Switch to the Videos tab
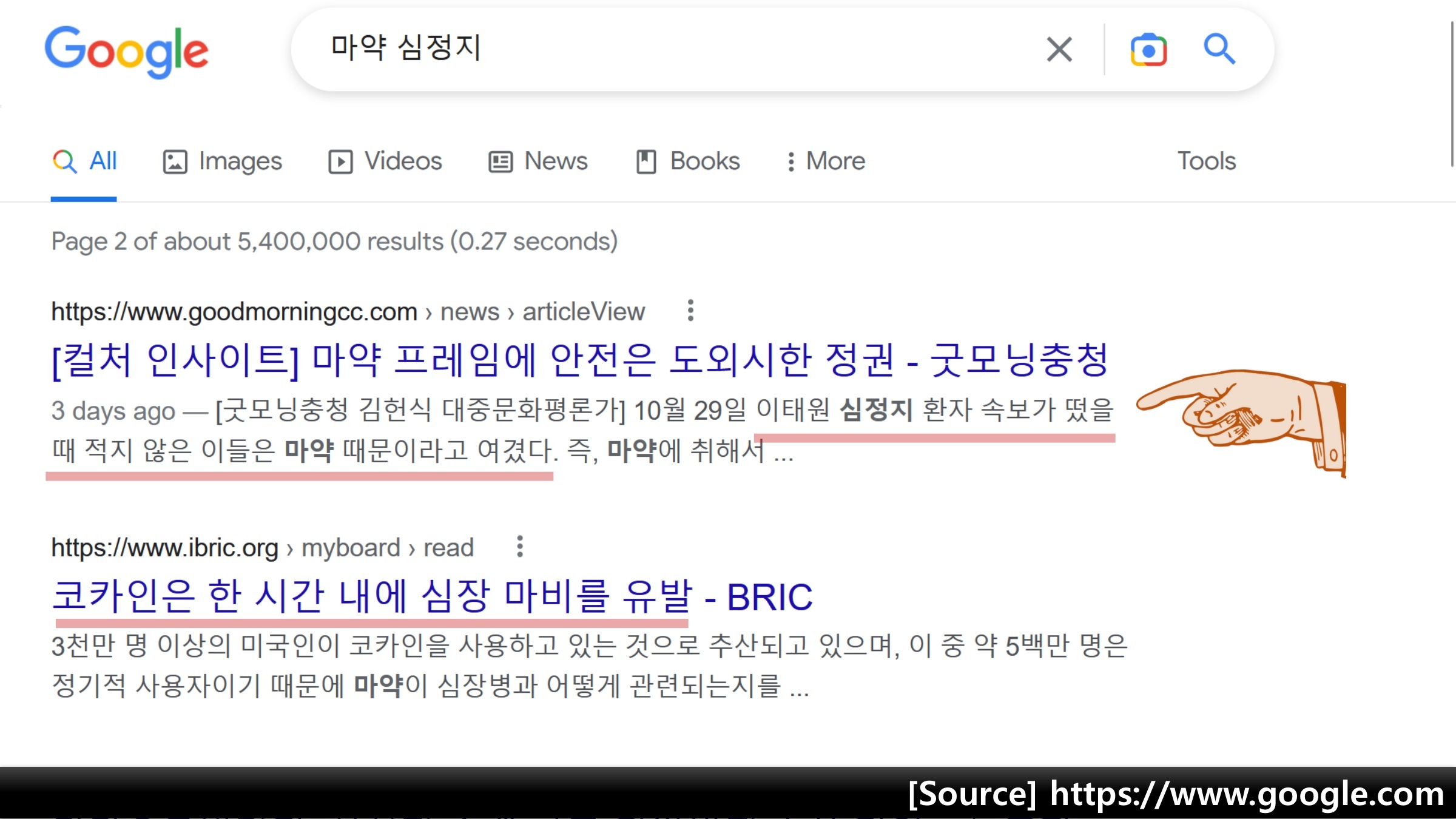Screen dimensions: 1456x819 tap(385, 161)
